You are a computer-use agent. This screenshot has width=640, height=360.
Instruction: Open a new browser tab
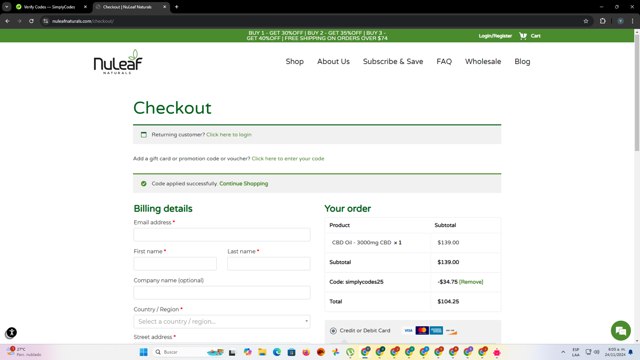(176, 7)
